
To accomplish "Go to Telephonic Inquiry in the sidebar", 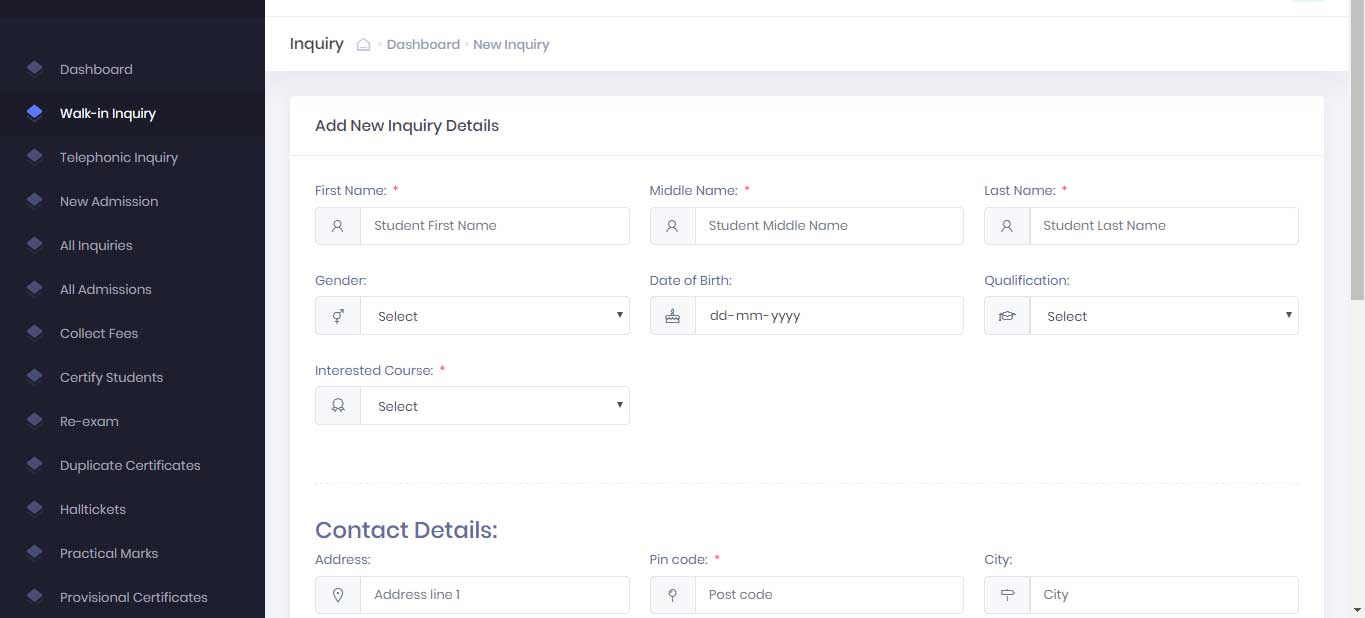I will coord(132,157).
